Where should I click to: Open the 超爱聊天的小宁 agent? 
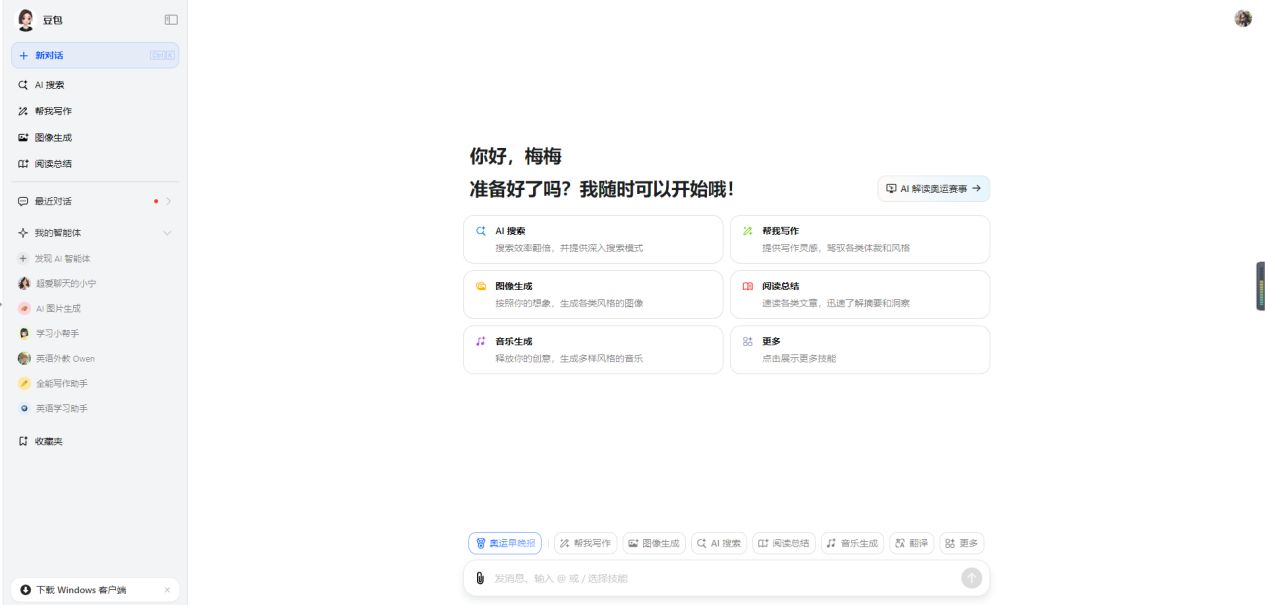[95, 283]
